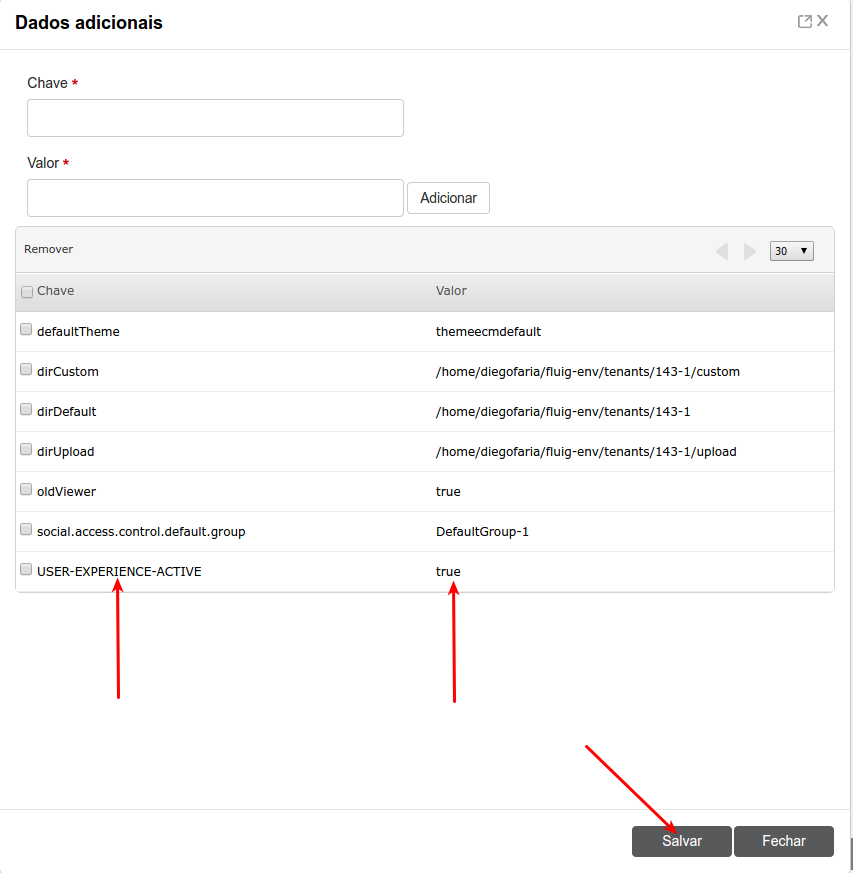Save changes with the Salvar button
Viewport: 853px width, 873px height.
pos(682,841)
